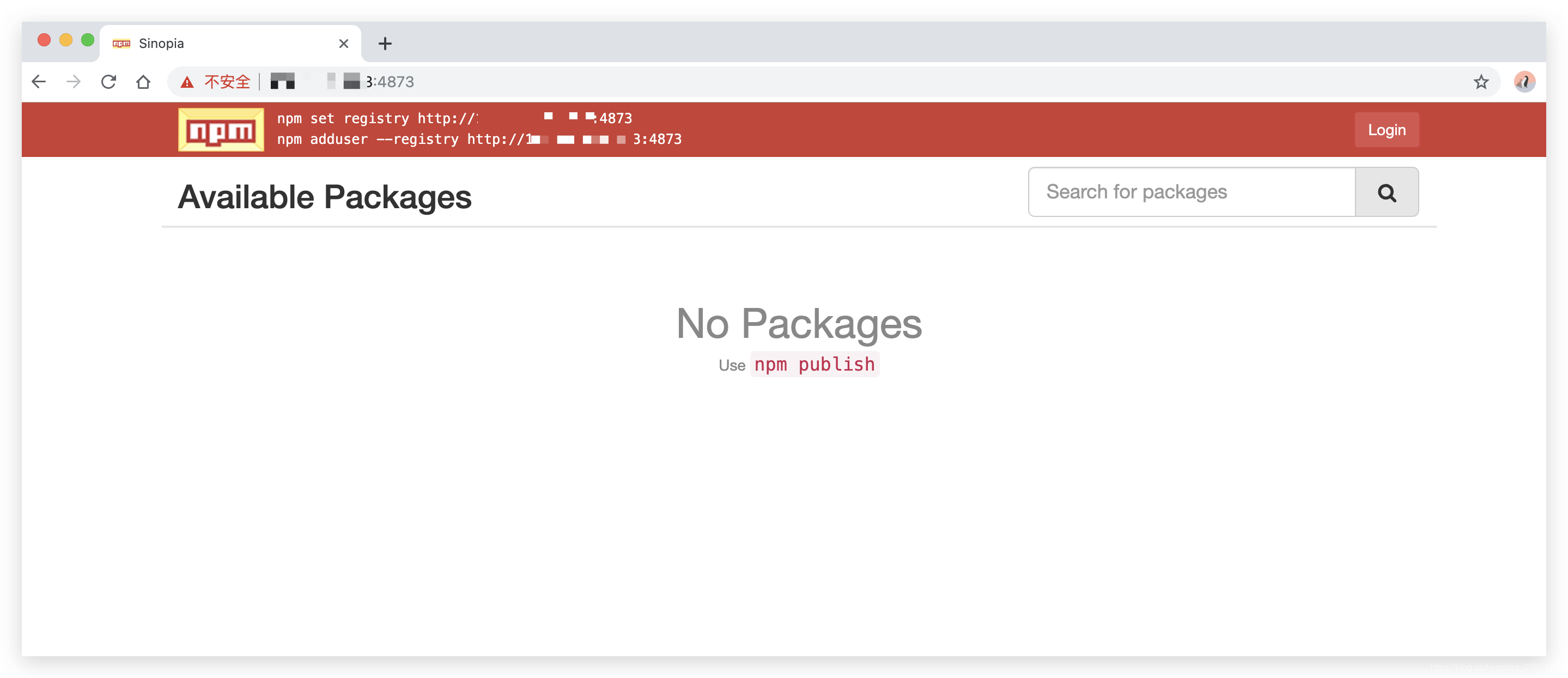Click the browser security warning triangle icon
This screenshot has height=678, width=1568.
(186, 82)
